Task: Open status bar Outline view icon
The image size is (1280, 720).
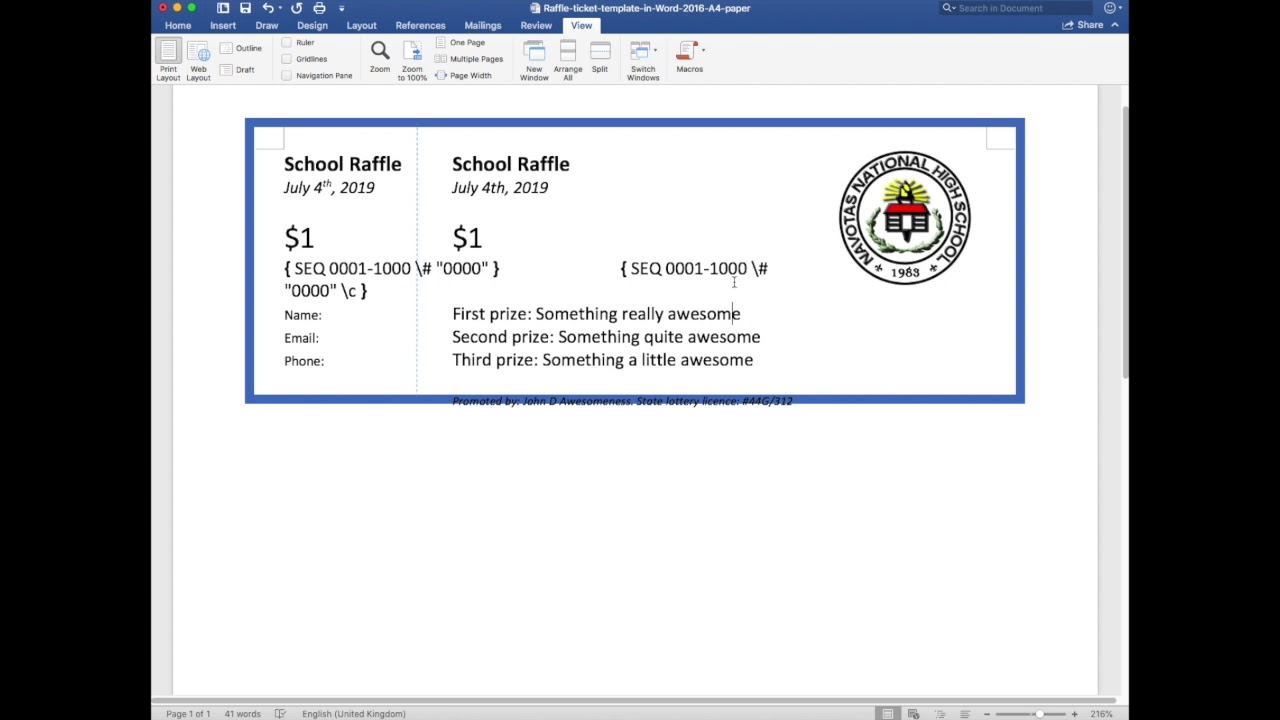Action: click(x=939, y=714)
